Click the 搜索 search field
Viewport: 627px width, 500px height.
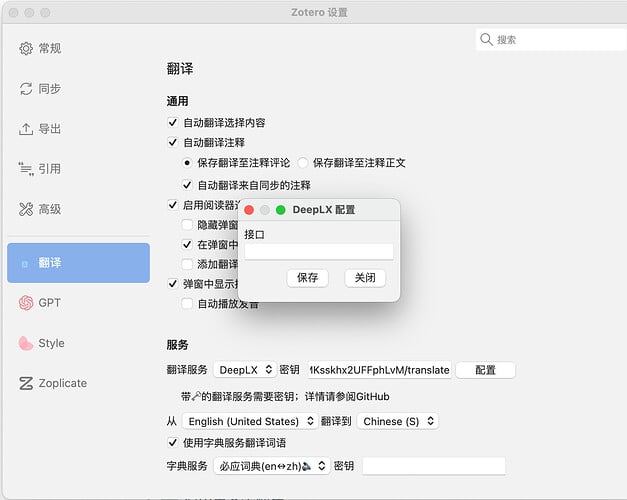click(551, 40)
